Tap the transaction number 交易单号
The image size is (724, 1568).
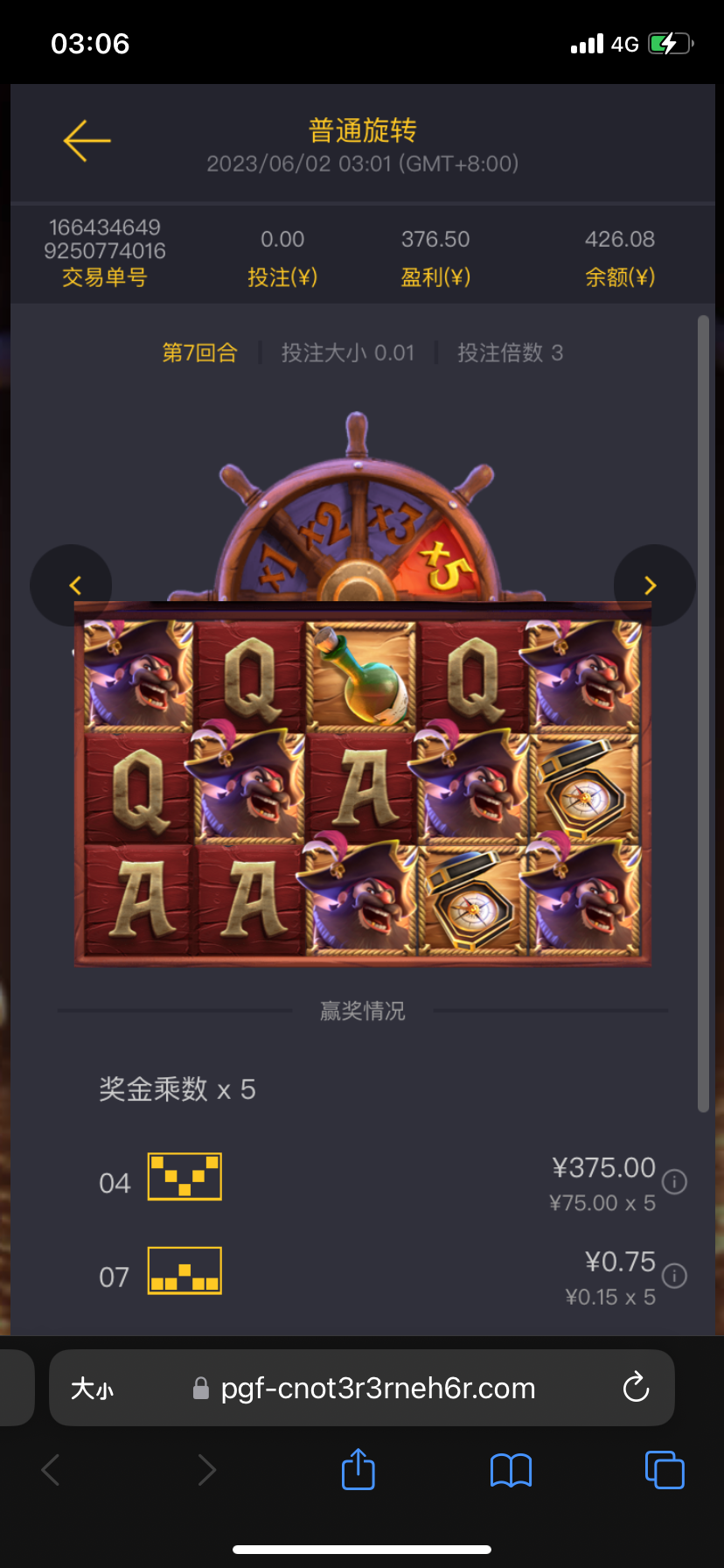pyautogui.click(x=105, y=277)
